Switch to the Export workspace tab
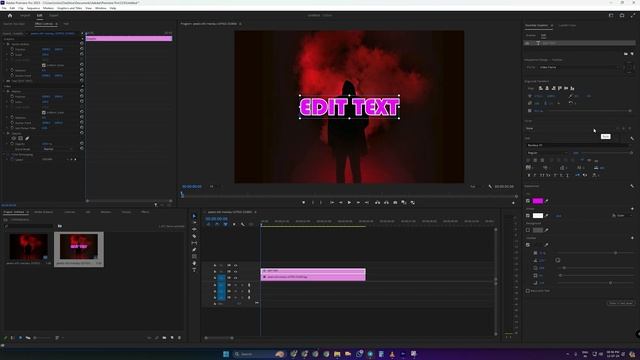 tap(53, 16)
